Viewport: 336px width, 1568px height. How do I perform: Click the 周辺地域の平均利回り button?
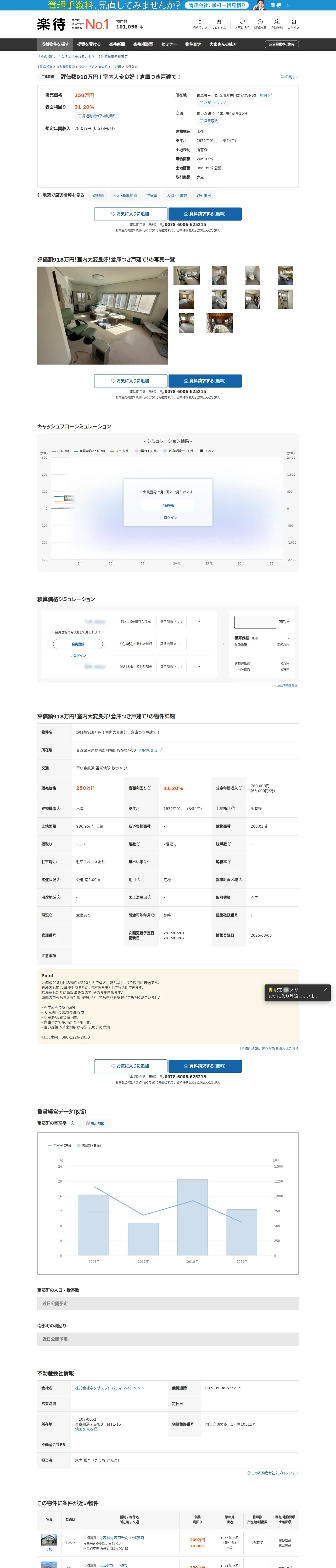point(96,116)
